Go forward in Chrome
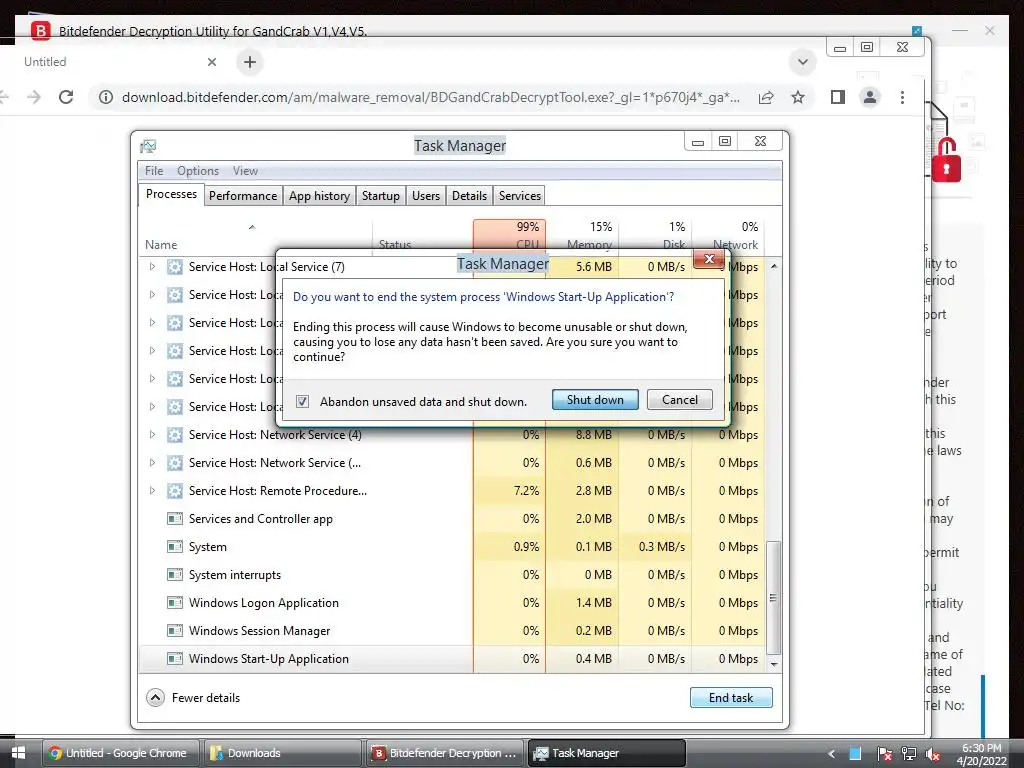The height and width of the screenshot is (768, 1024). pyautogui.click(x=34, y=97)
